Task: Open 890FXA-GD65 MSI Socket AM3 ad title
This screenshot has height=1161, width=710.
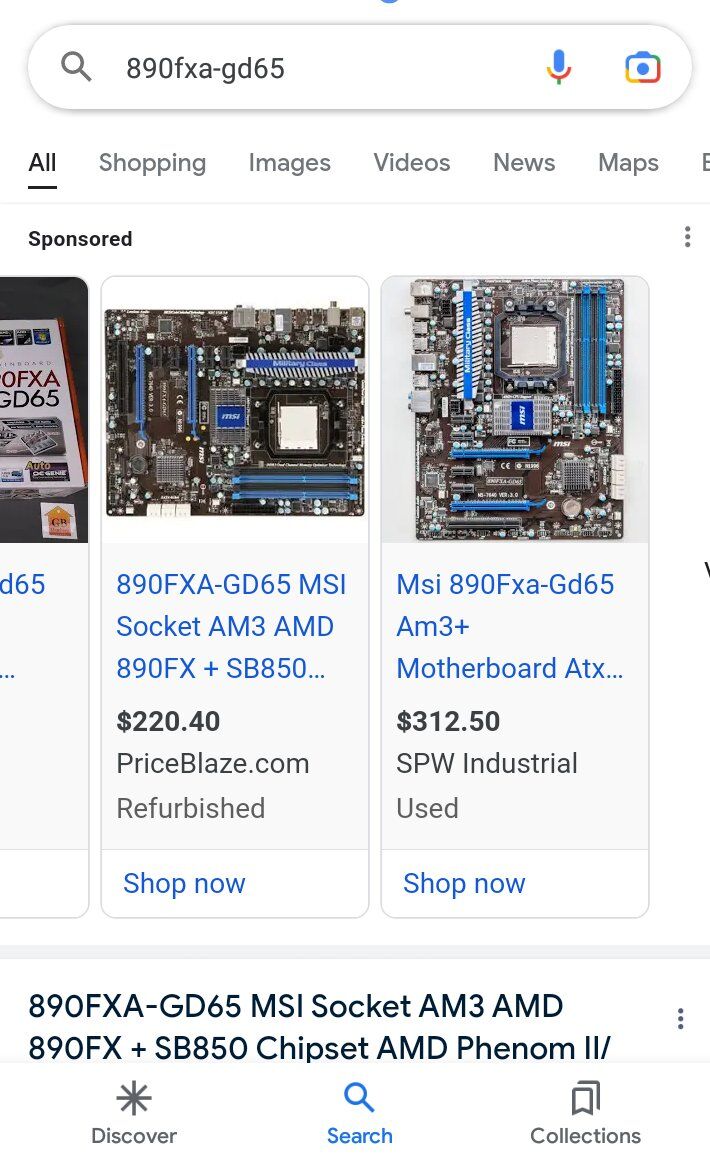Action: (x=231, y=626)
